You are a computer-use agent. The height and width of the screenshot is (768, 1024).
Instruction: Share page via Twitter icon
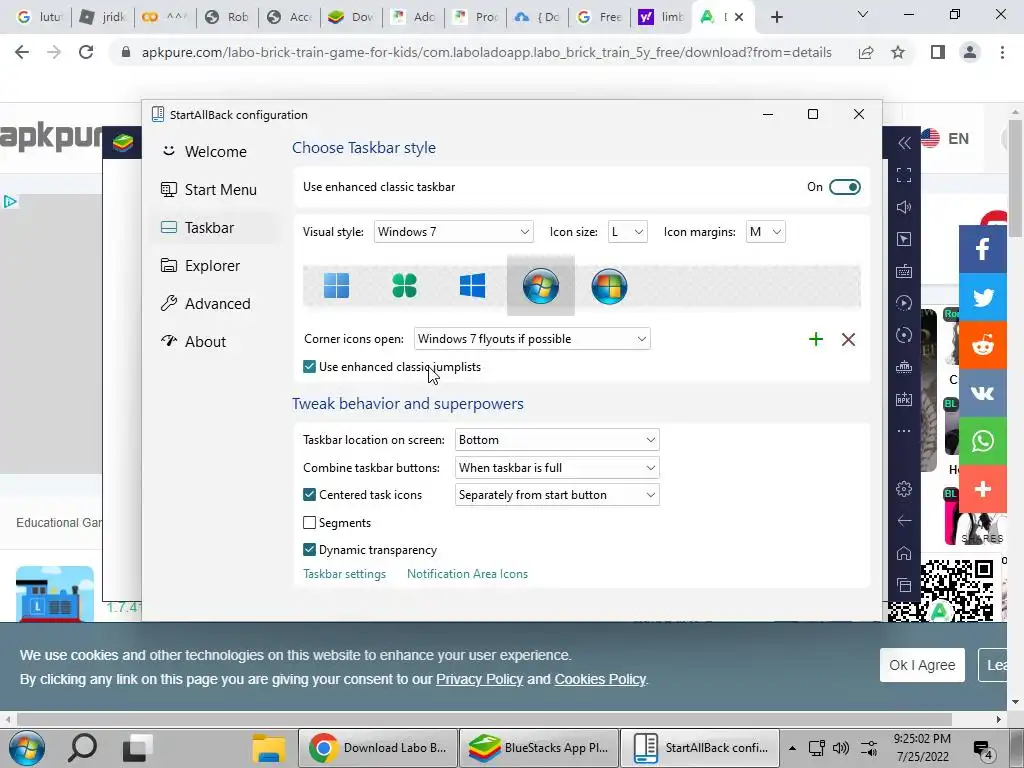(983, 297)
